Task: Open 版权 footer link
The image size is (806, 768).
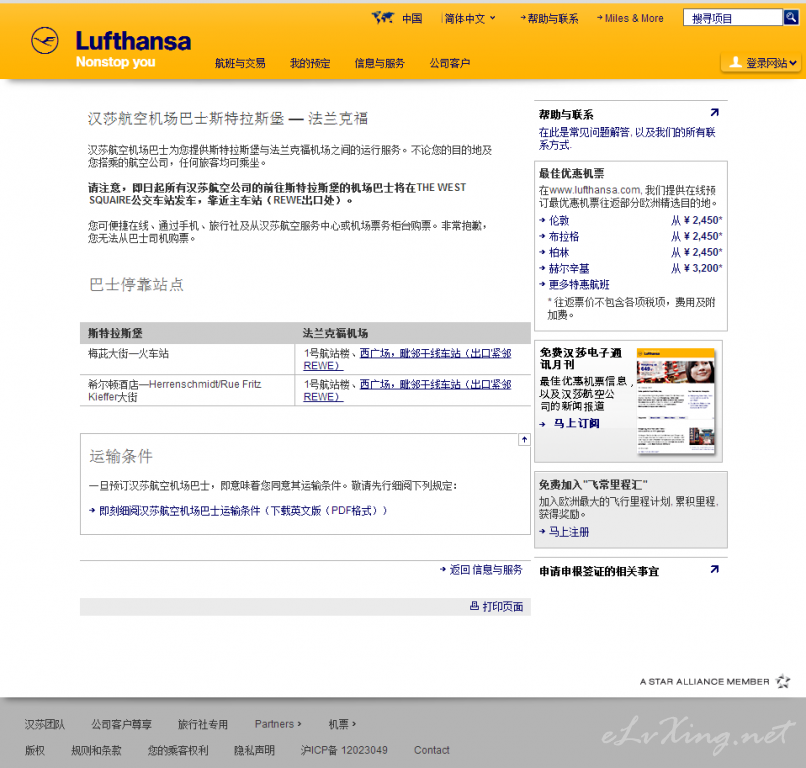Action: click(34, 750)
